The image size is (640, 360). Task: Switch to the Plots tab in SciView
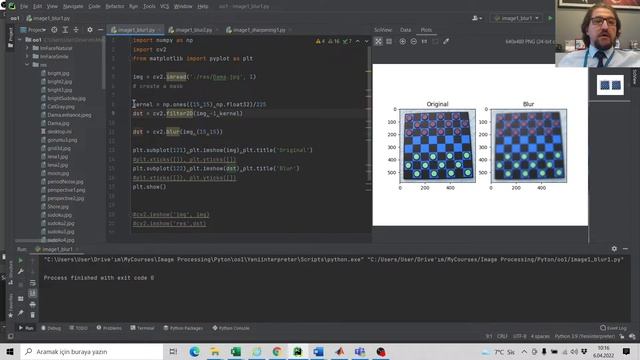pyautogui.click(x=426, y=30)
